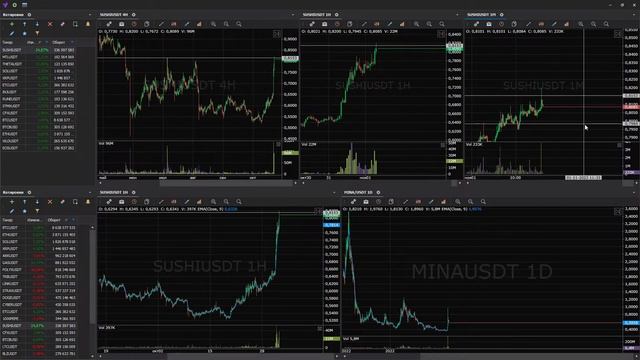Expand dropdown arrow of top watchlist panel header
The width and height of the screenshot is (640, 360).
click(90, 15)
